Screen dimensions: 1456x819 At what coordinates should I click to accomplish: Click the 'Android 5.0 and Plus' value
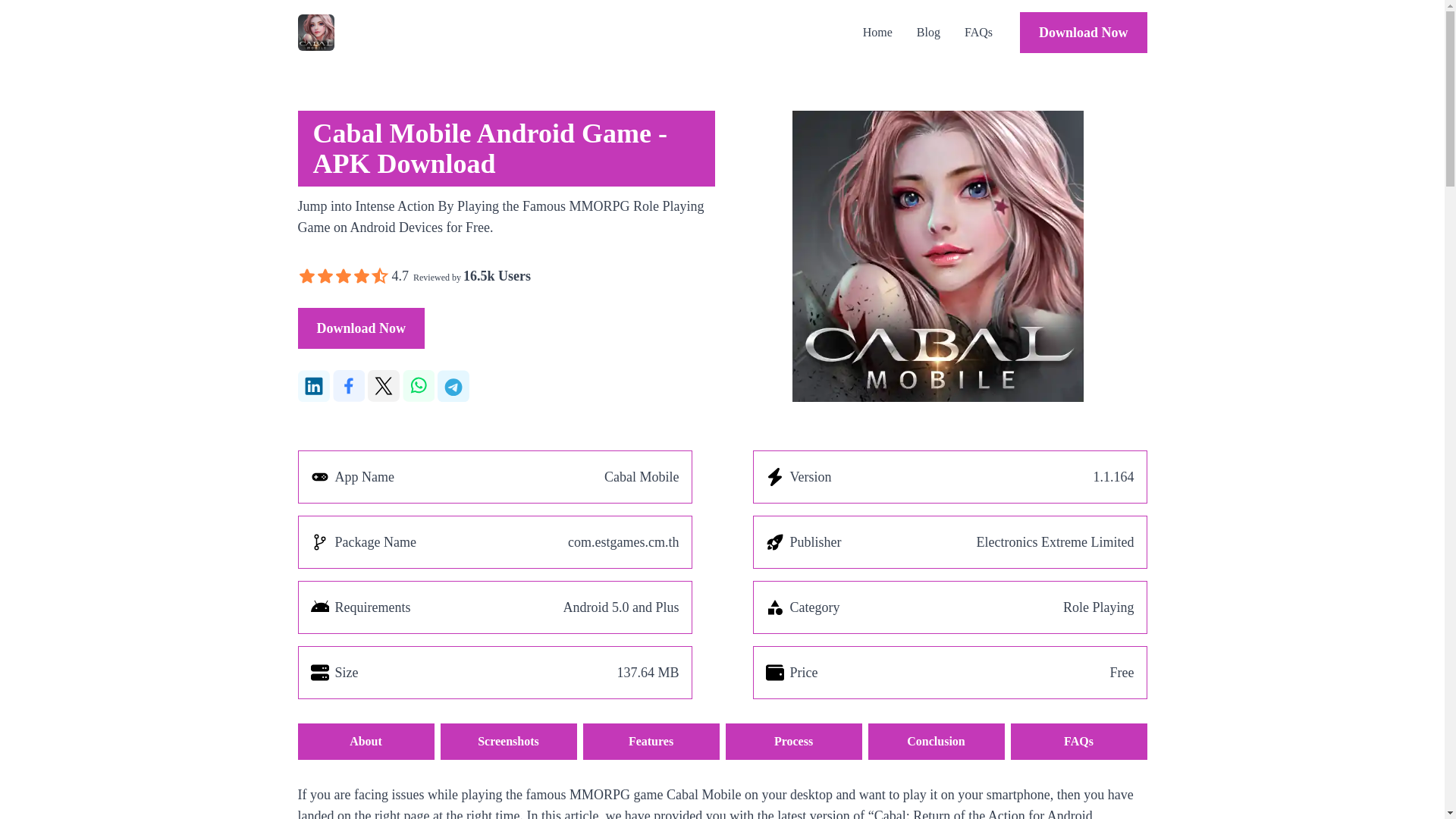pyautogui.click(x=620, y=607)
